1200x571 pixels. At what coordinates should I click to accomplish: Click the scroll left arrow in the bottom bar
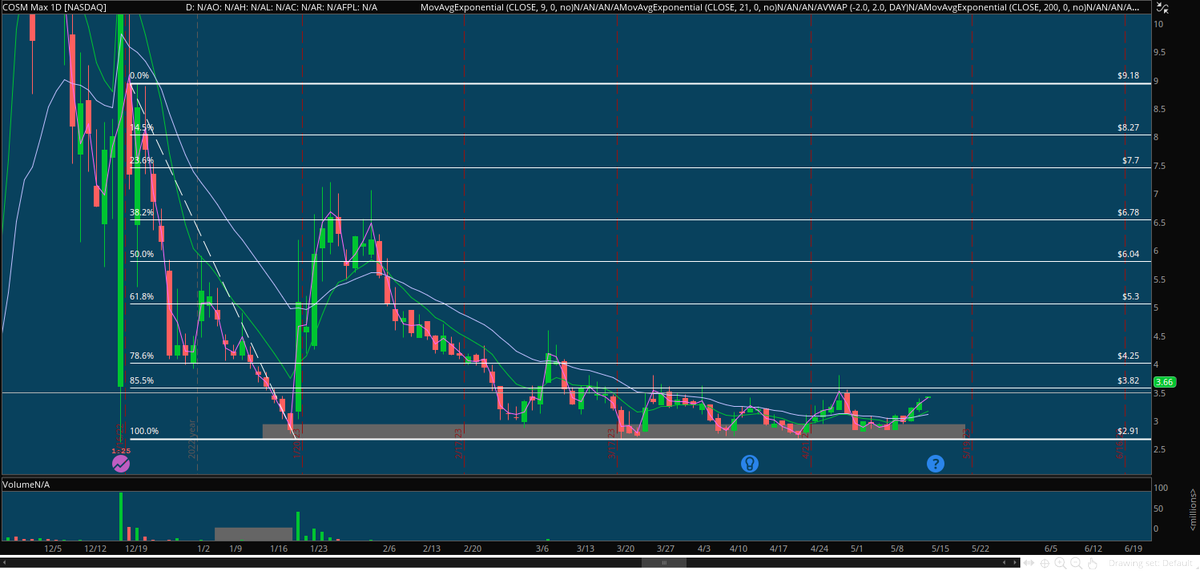click(1004, 563)
